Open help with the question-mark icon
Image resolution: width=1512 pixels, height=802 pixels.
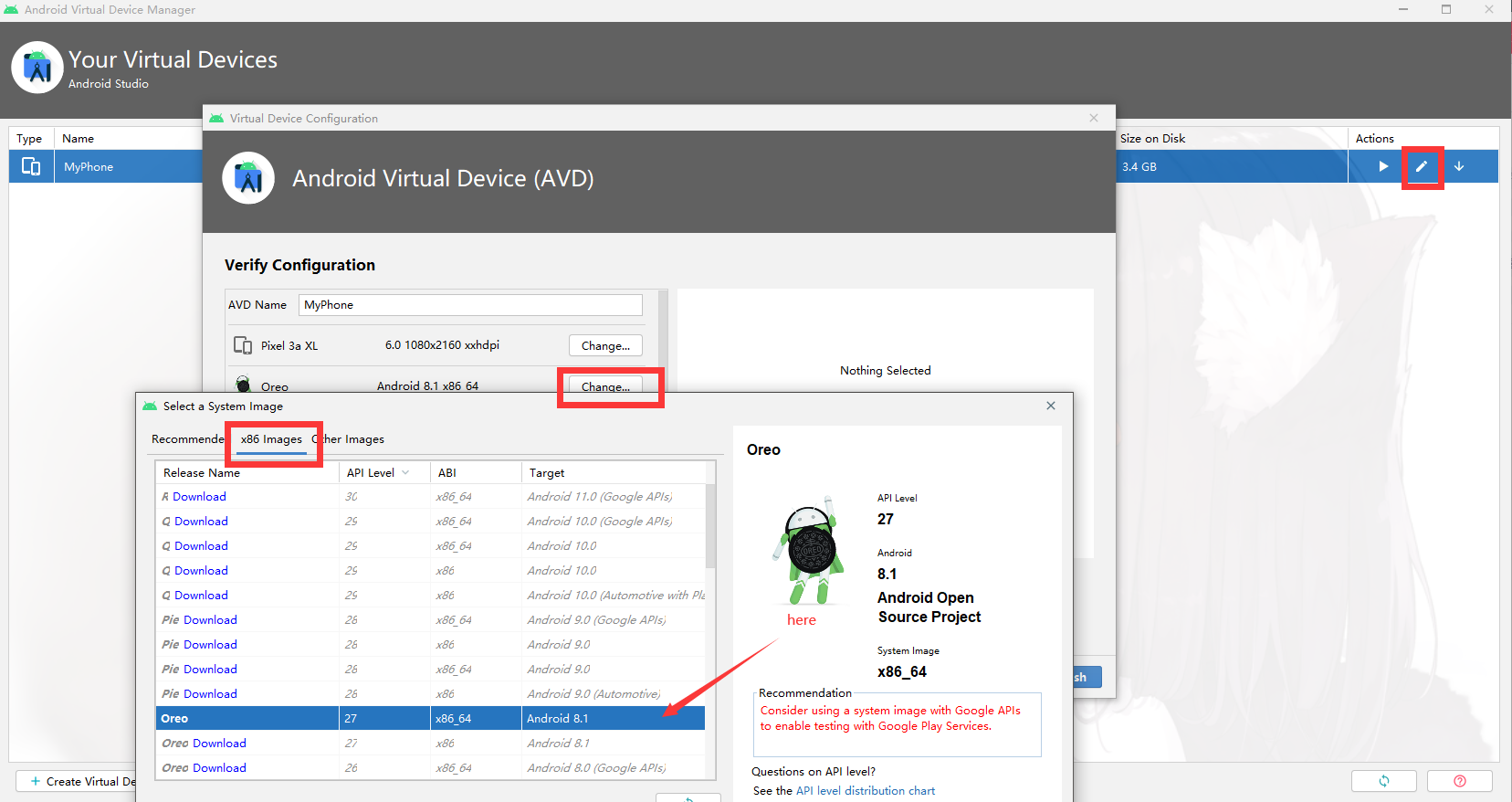[1460, 781]
